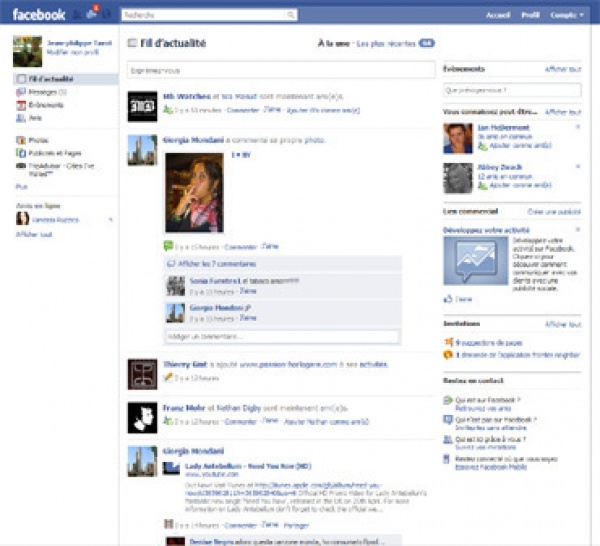Click the facebook logo in header

point(39,15)
